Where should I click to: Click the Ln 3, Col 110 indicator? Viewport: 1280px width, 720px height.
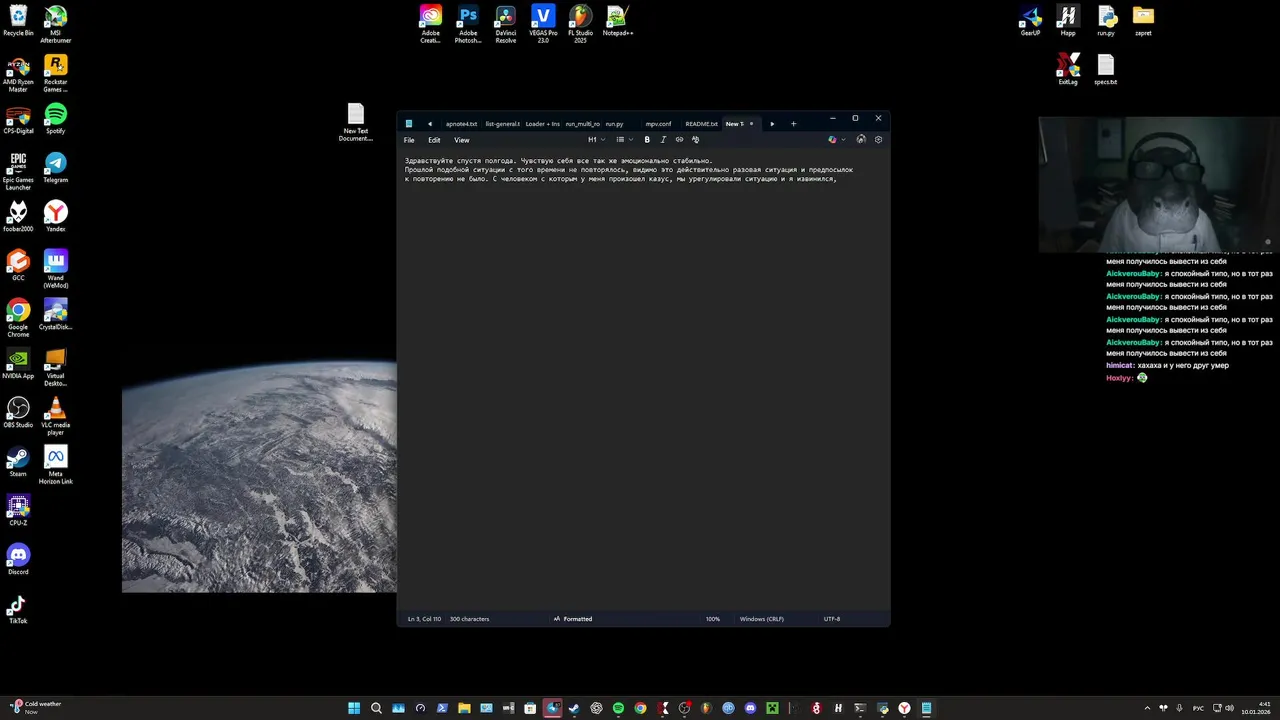coord(424,619)
